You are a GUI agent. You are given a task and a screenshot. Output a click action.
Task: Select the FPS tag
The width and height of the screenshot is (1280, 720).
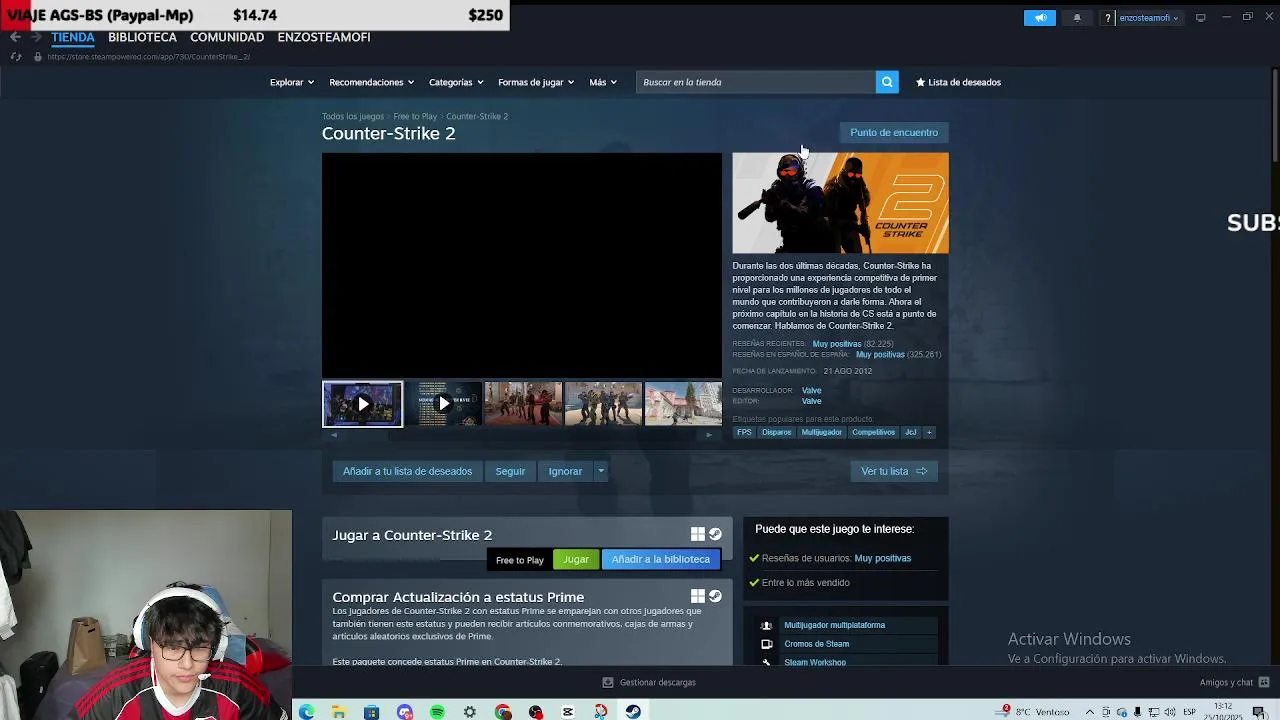point(744,432)
